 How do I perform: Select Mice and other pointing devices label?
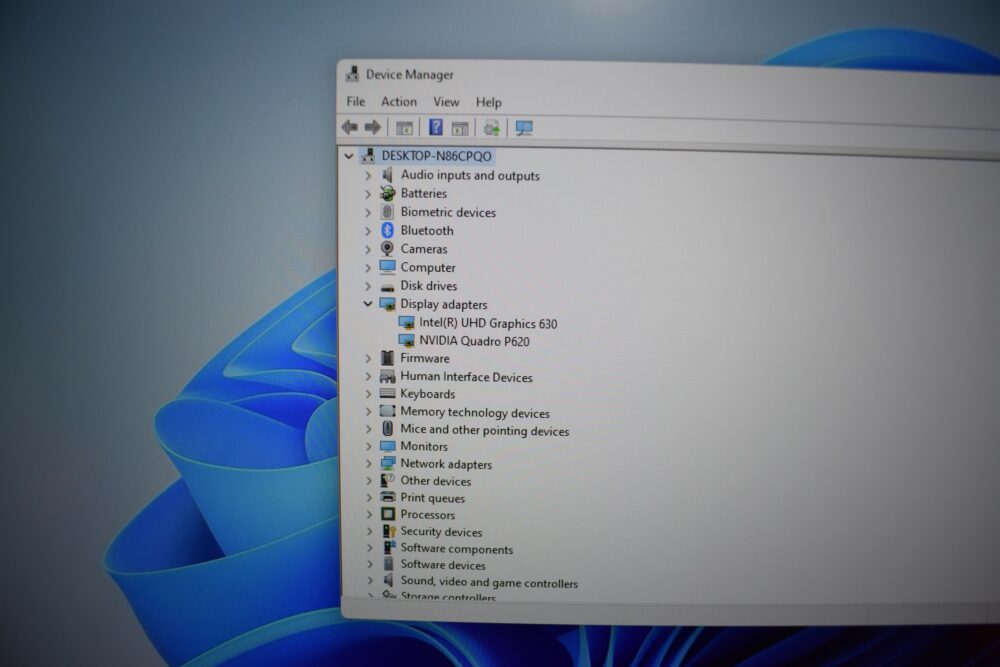(485, 430)
